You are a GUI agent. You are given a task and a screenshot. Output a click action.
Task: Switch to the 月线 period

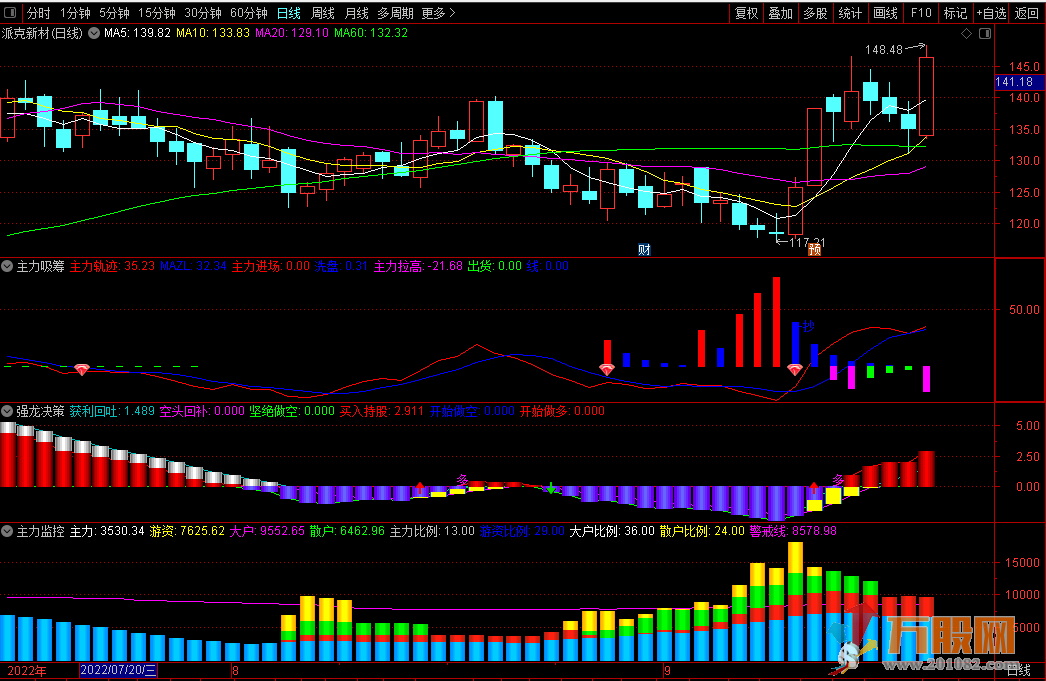pyautogui.click(x=357, y=13)
